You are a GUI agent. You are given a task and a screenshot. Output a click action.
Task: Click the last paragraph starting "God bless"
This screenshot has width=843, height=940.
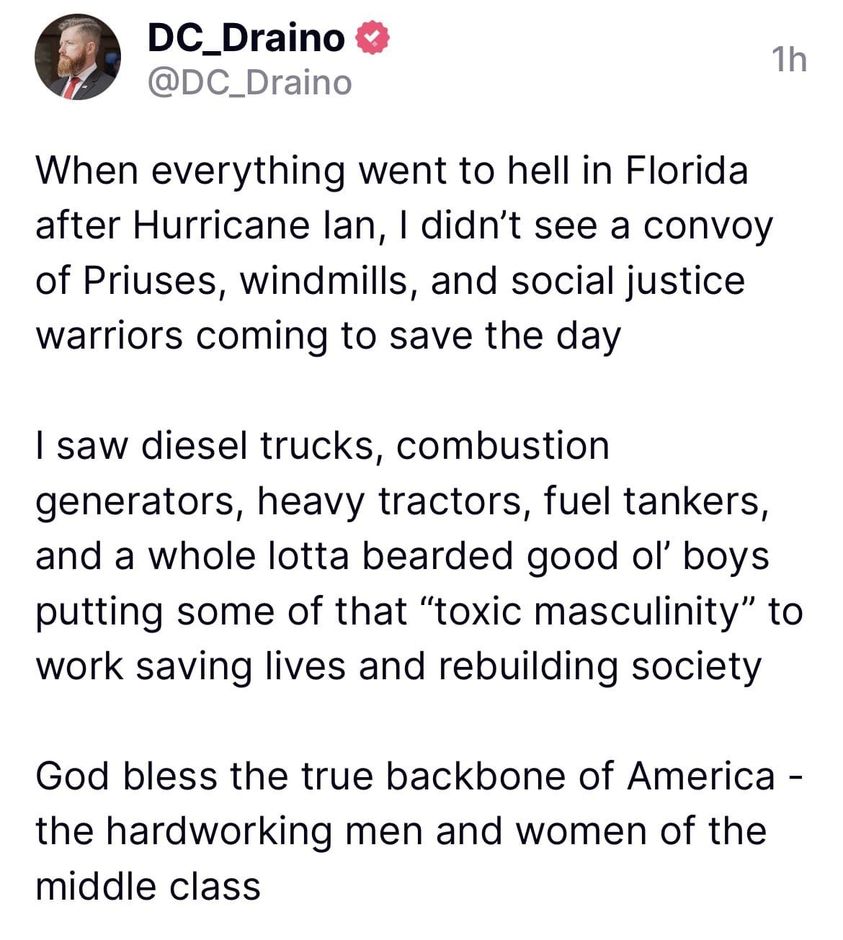tap(400, 830)
